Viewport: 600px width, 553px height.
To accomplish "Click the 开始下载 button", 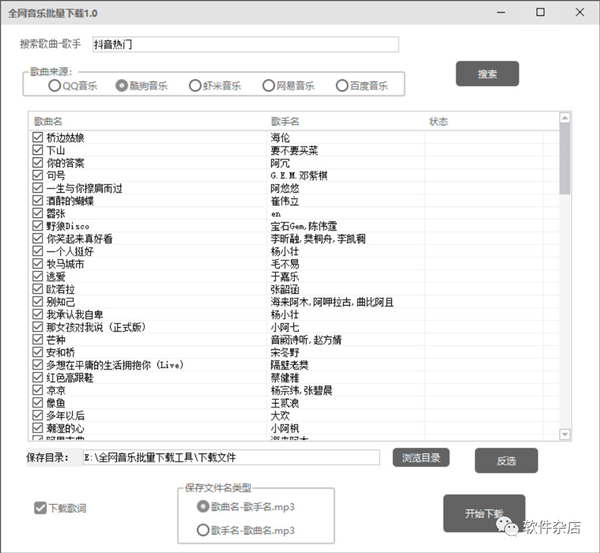I will click(x=484, y=513).
